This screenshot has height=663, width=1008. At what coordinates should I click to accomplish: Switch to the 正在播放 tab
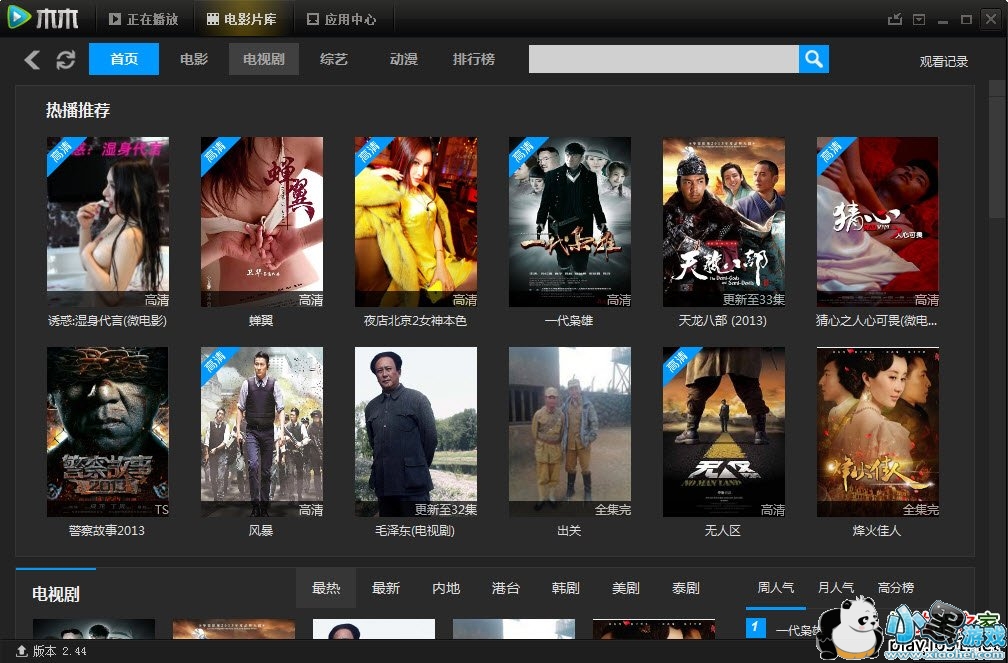143,19
